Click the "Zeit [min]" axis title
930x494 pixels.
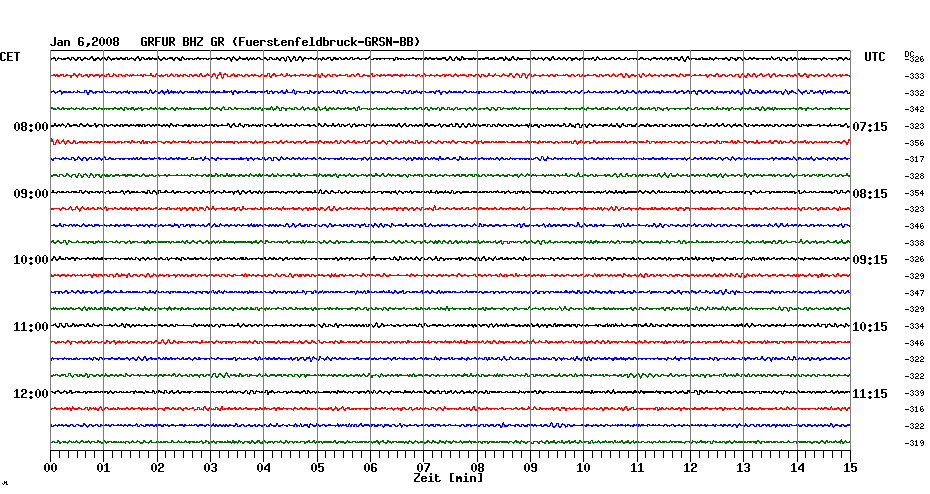(448, 478)
